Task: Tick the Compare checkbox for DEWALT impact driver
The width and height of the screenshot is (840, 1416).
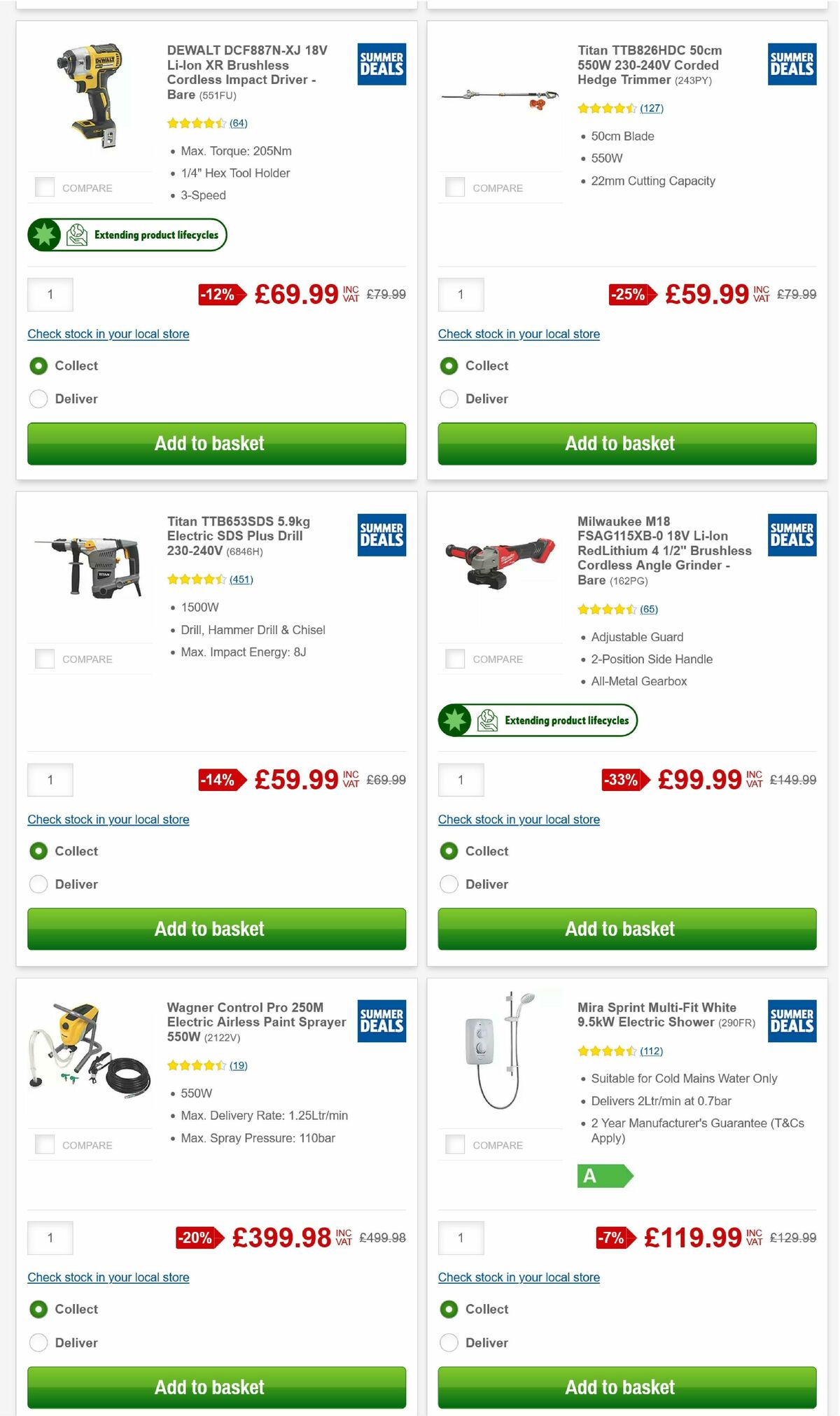Action: click(44, 187)
